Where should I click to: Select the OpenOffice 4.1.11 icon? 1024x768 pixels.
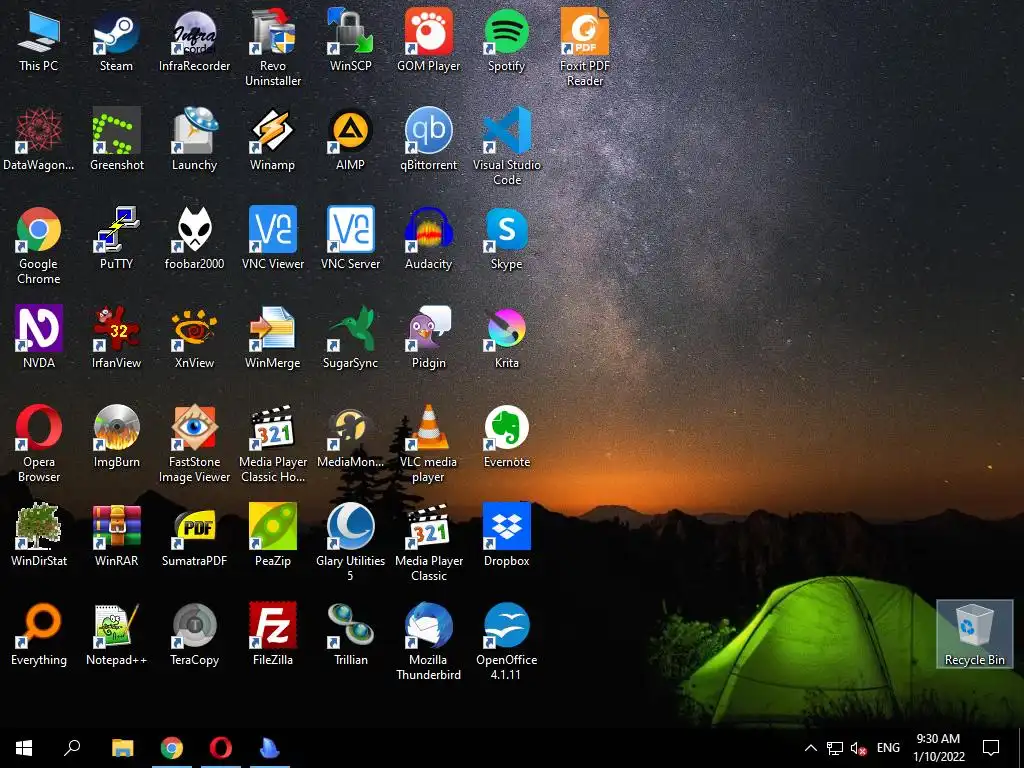[507, 642]
